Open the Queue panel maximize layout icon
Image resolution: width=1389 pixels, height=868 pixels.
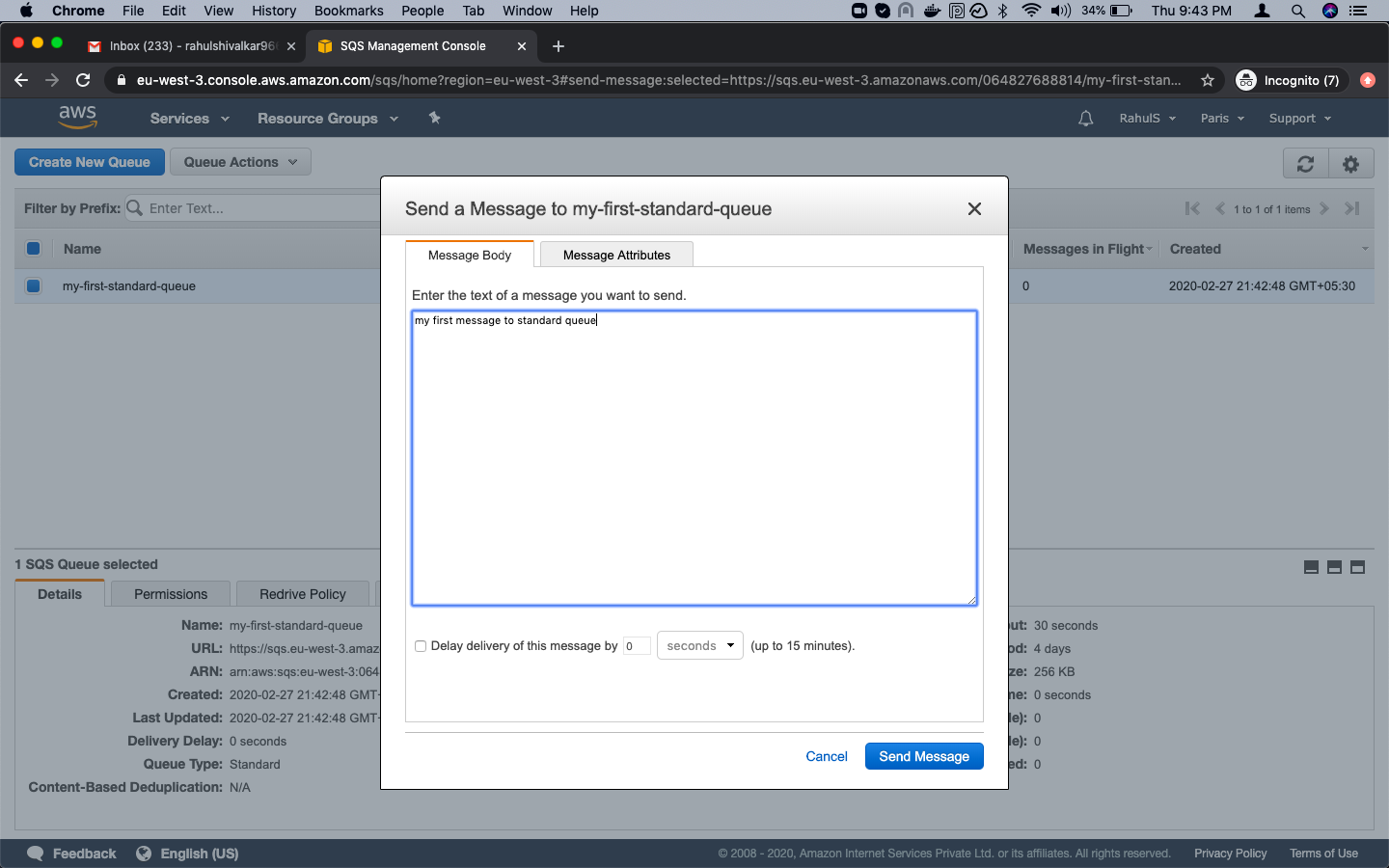[x=1357, y=567]
